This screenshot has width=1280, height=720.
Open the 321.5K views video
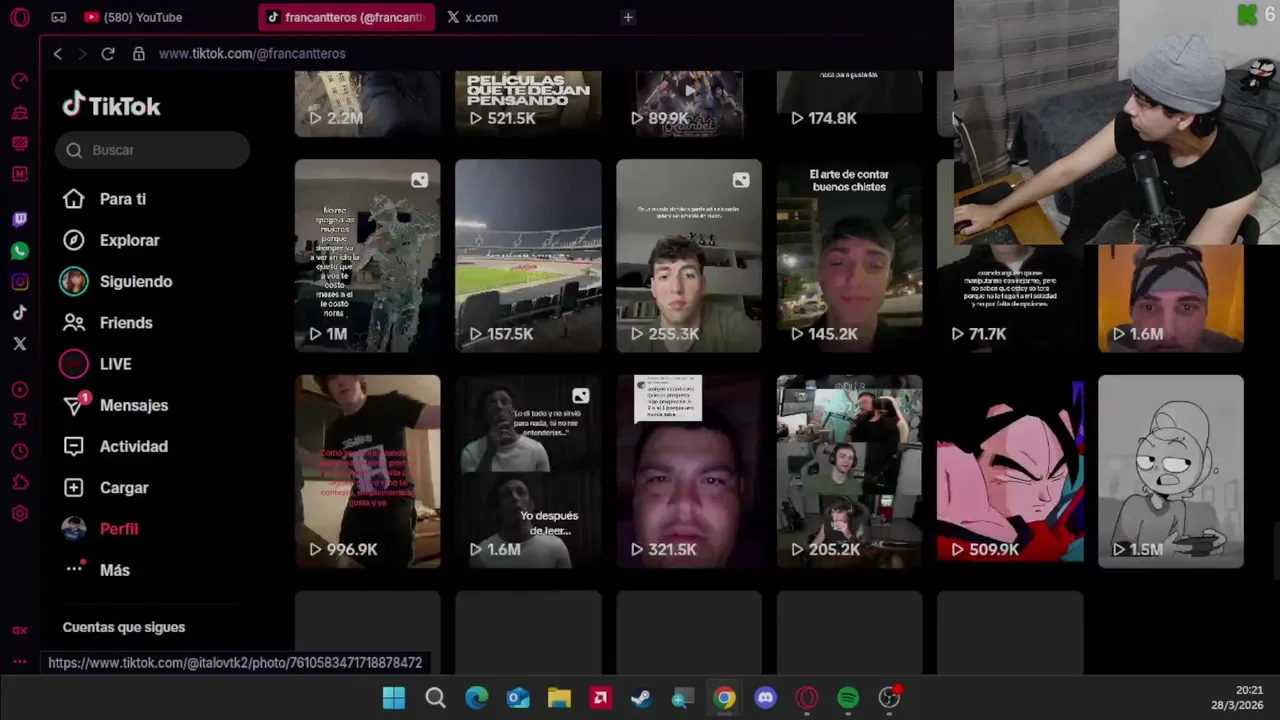pyautogui.click(x=689, y=471)
